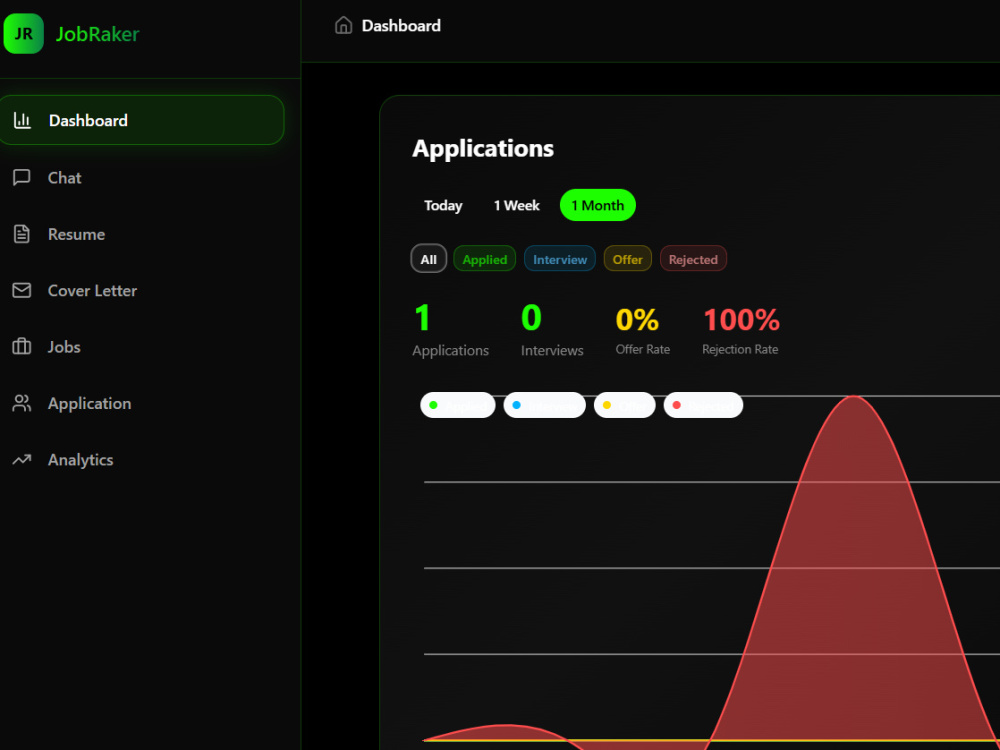
Task: Click the JR logo badge
Action: [x=24, y=34]
